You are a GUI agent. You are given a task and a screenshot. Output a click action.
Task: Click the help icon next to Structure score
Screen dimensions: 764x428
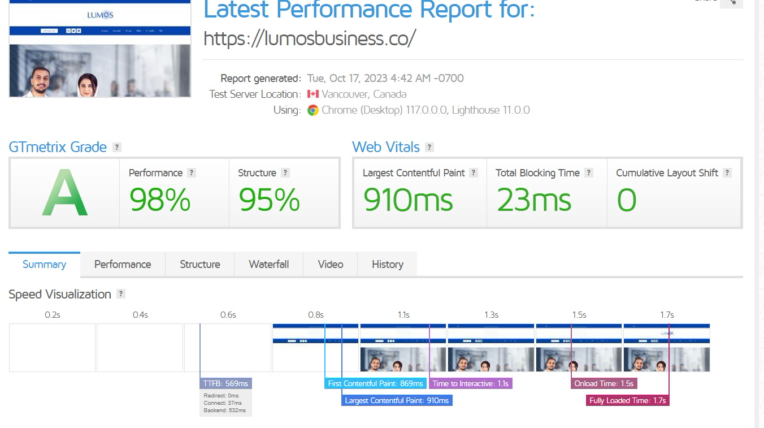286,173
